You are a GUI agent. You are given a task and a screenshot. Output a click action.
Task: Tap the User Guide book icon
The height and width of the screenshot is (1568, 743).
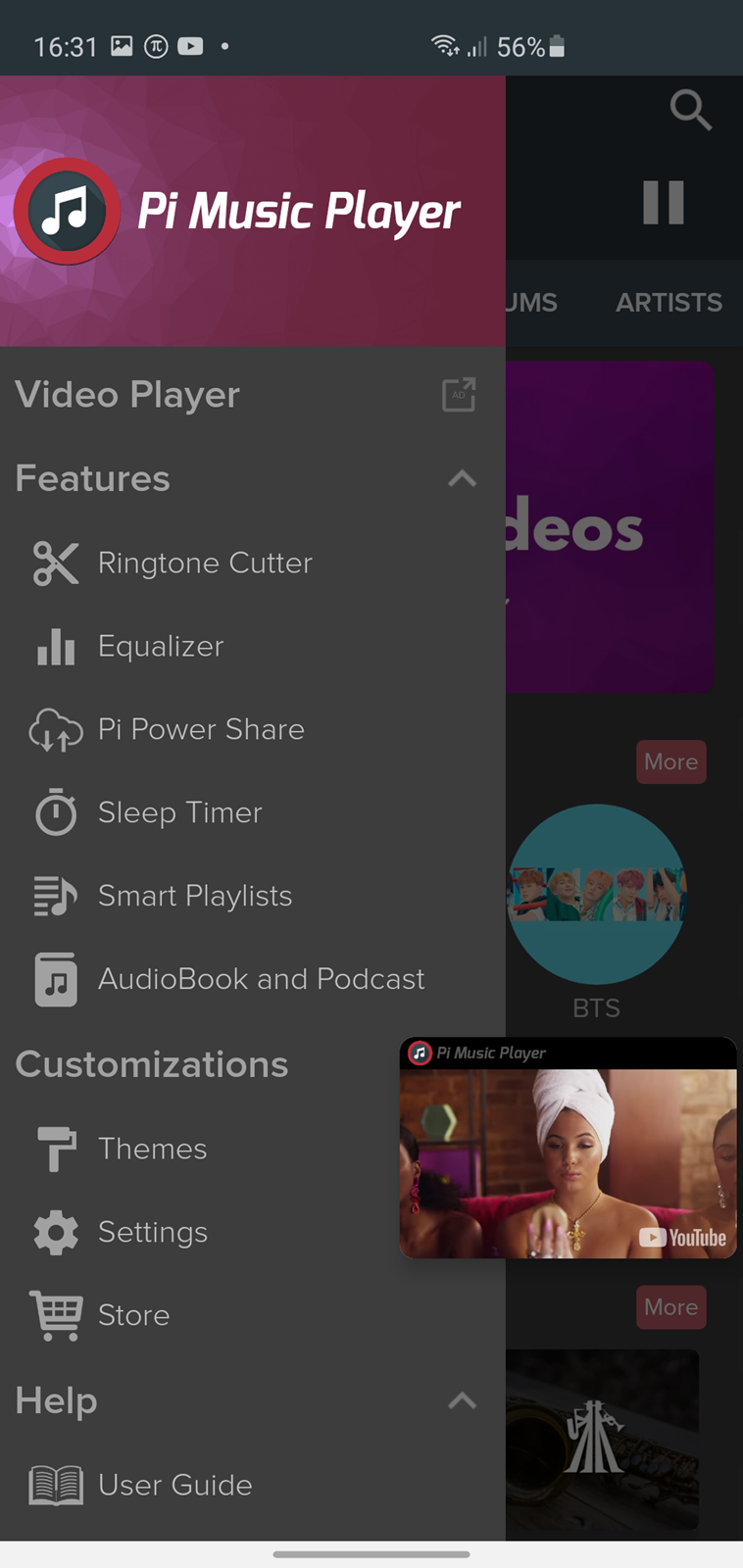click(56, 1485)
